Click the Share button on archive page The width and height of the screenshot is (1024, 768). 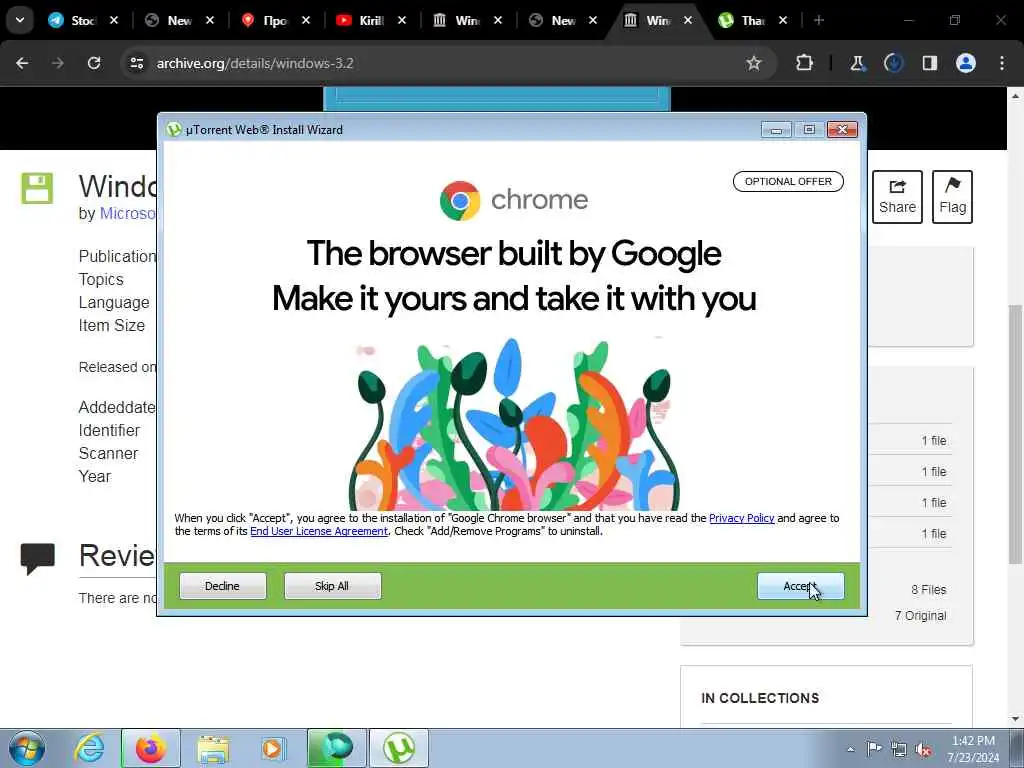click(x=897, y=197)
